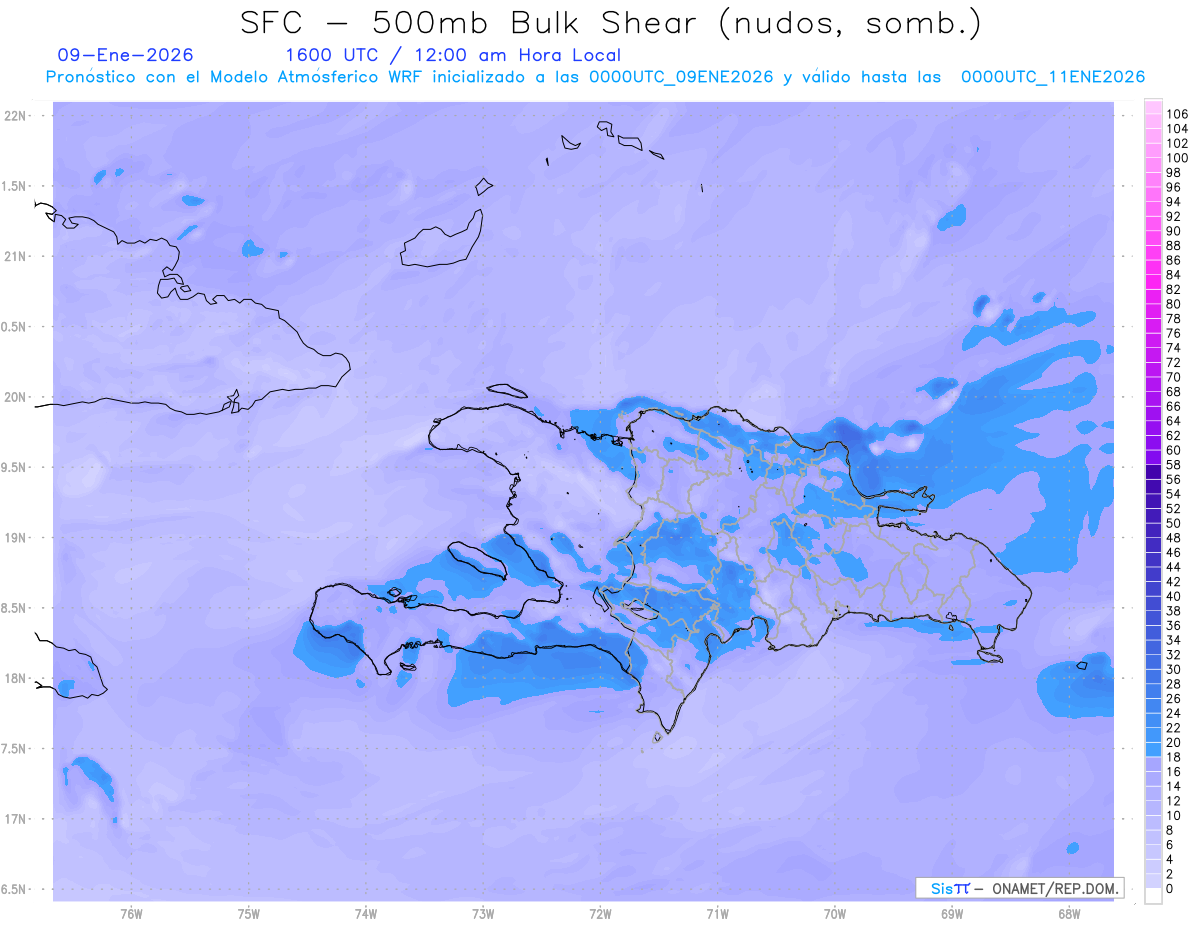Image resolution: width=1200 pixels, height=927 pixels.
Task: Click the '74W' longitude label
Action: 366,913
